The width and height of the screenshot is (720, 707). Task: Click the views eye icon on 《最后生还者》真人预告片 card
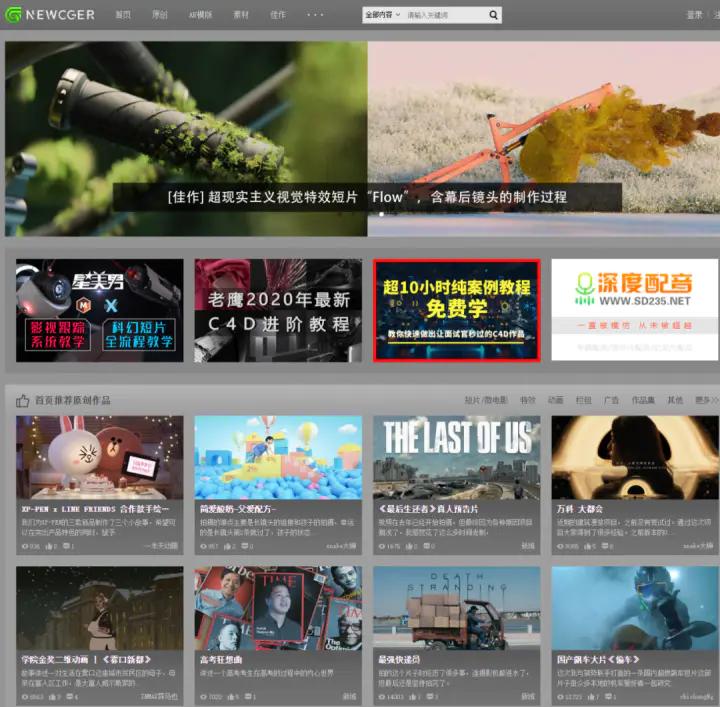(x=382, y=546)
